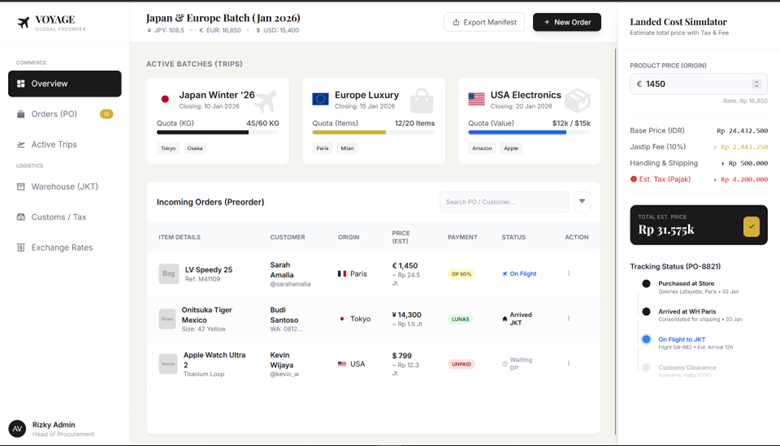
Task: Select the On Flight to JKT tracking step
Action: coord(681,340)
